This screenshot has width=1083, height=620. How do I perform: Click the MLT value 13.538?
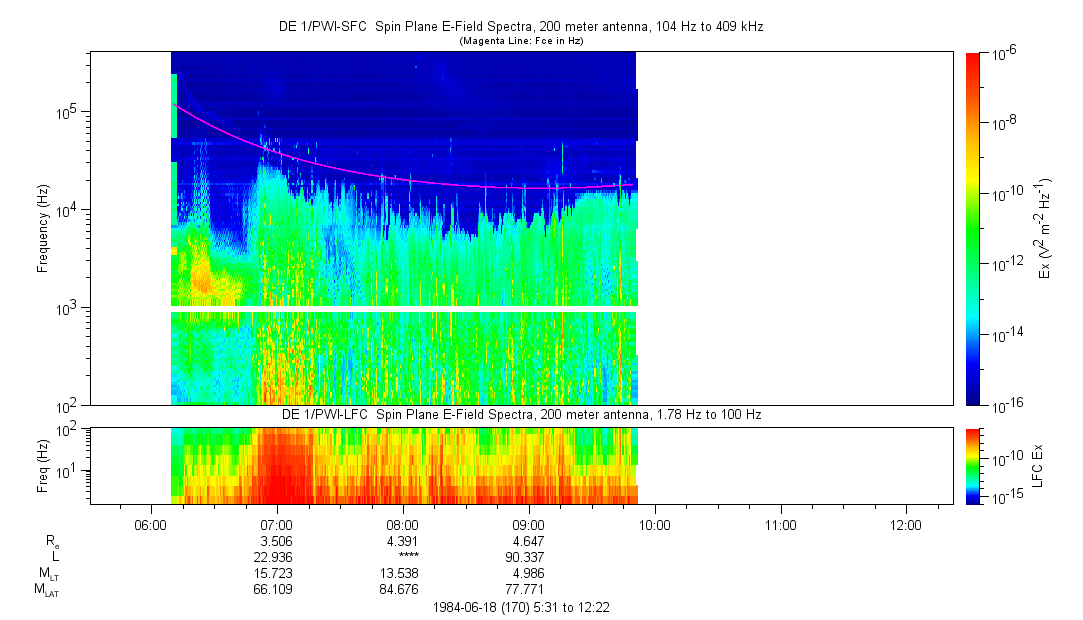point(402,572)
